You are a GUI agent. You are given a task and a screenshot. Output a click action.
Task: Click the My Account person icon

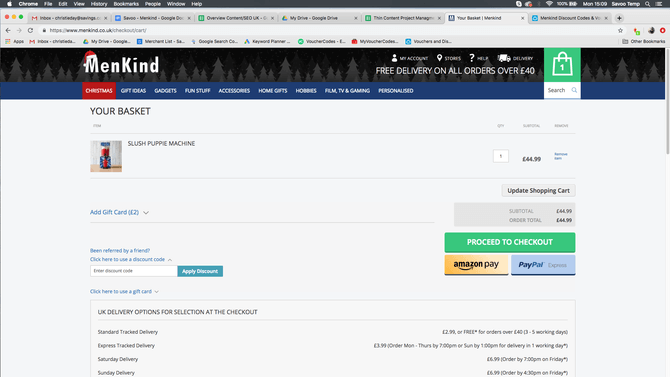tap(394, 58)
